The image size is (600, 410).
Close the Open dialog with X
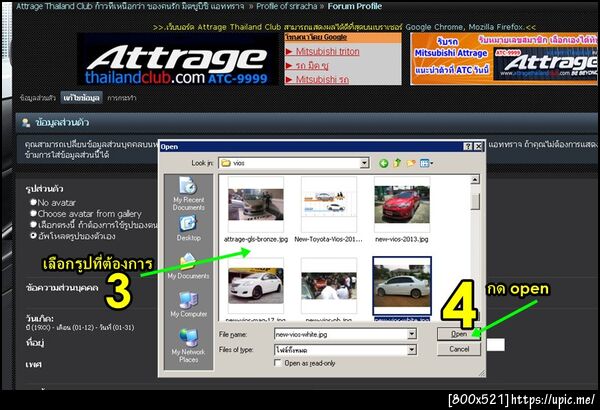tap(478, 146)
